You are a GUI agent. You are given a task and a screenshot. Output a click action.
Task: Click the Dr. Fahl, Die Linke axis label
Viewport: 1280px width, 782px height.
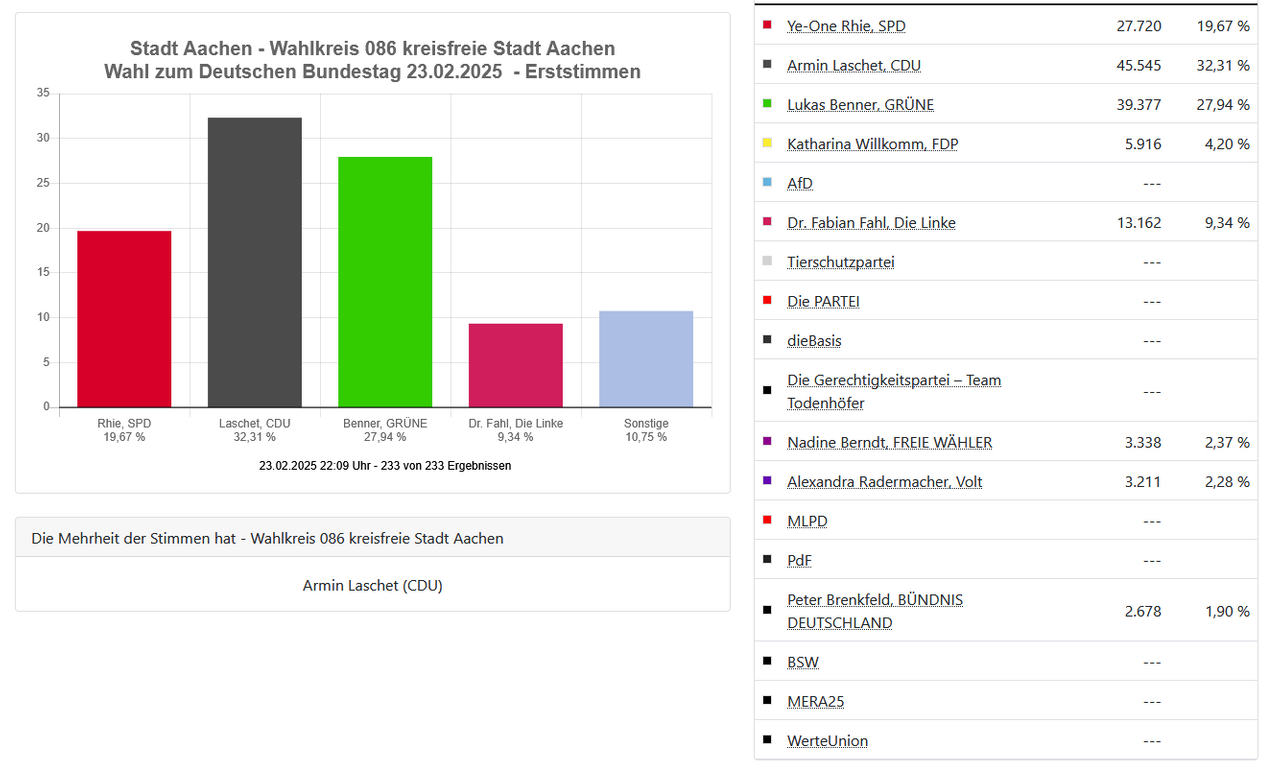pyautogui.click(x=515, y=430)
